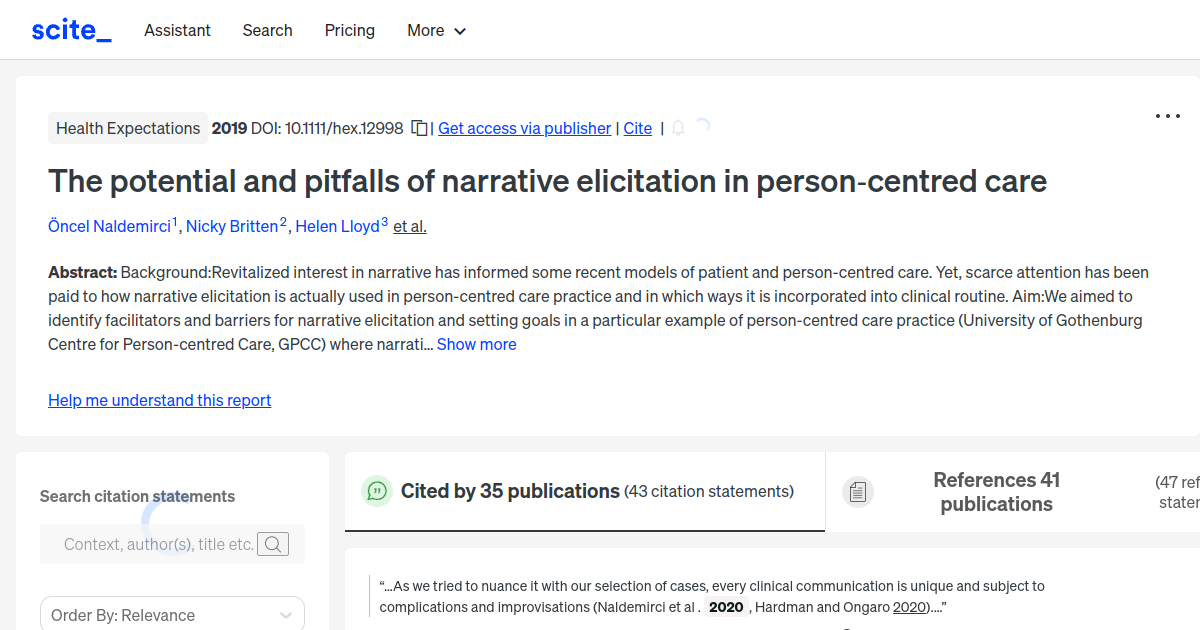
Task: Click the search magnifier in citation search
Action: click(x=273, y=544)
